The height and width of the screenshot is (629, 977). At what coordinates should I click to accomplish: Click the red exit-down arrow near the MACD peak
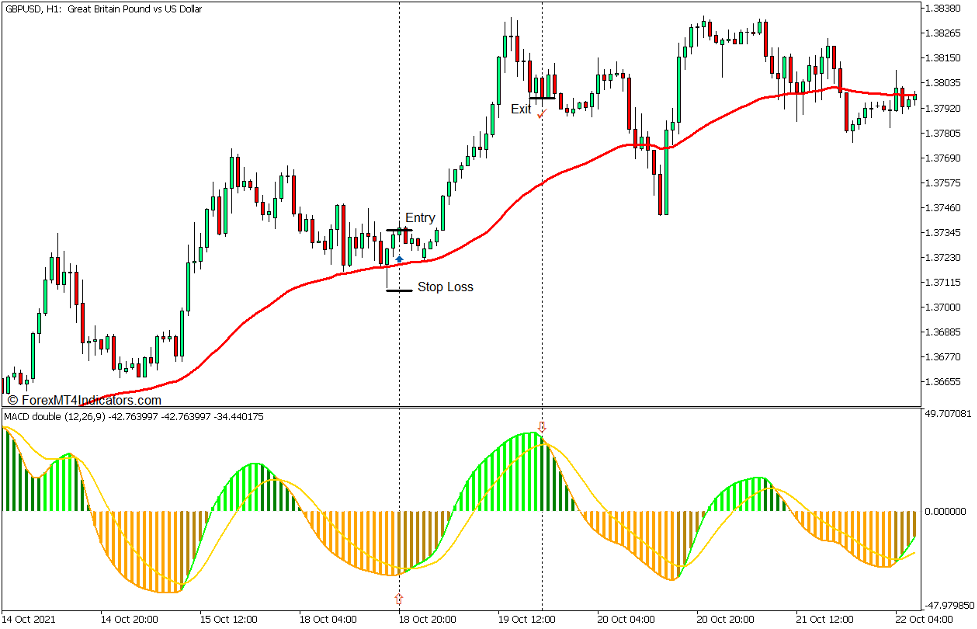pos(541,427)
